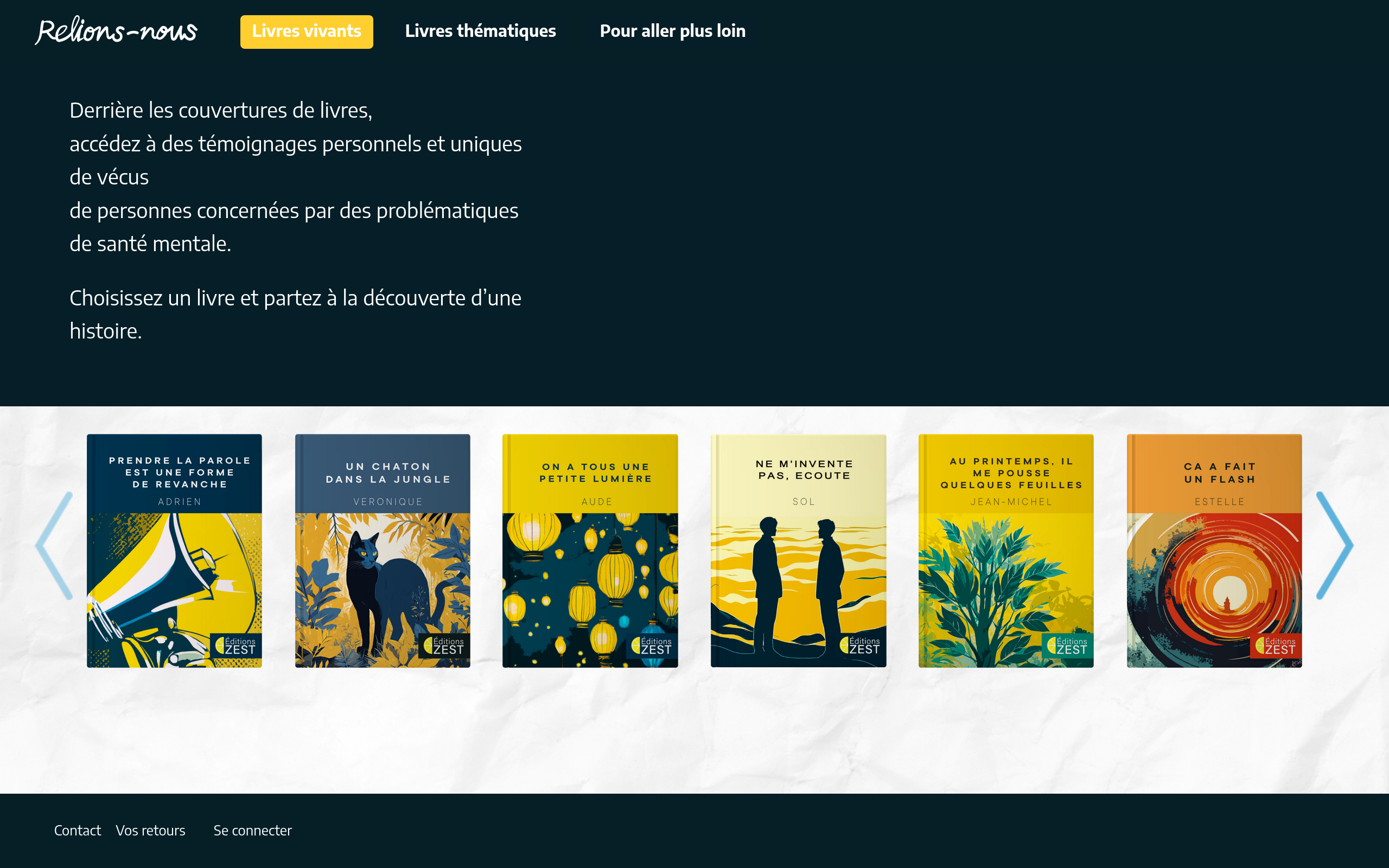Click Éditions ZEST badge on Sol's book
Image resolution: width=1389 pixels, height=868 pixels.
coord(861,646)
